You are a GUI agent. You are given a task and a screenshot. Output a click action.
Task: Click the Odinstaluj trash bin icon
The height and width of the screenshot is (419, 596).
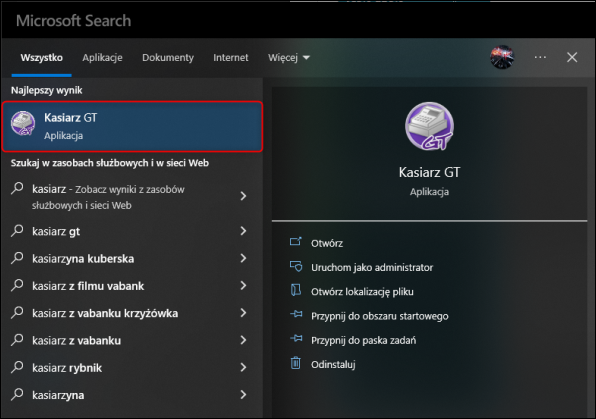point(296,363)
